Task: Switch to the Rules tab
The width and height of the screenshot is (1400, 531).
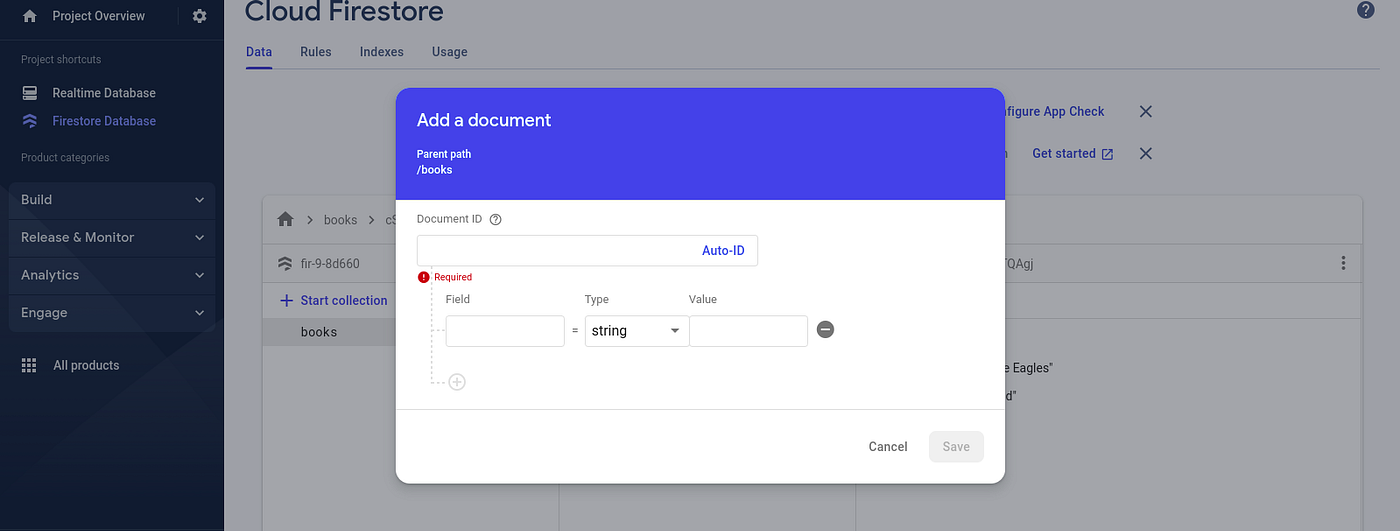Action: pyautogui.click(x=316, y=52)
